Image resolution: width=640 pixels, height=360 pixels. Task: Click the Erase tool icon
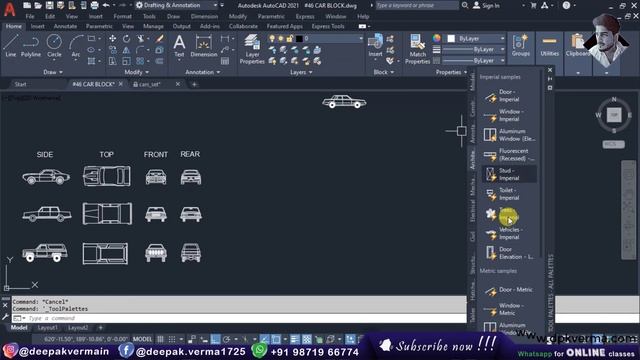click(x=159, y=39)
